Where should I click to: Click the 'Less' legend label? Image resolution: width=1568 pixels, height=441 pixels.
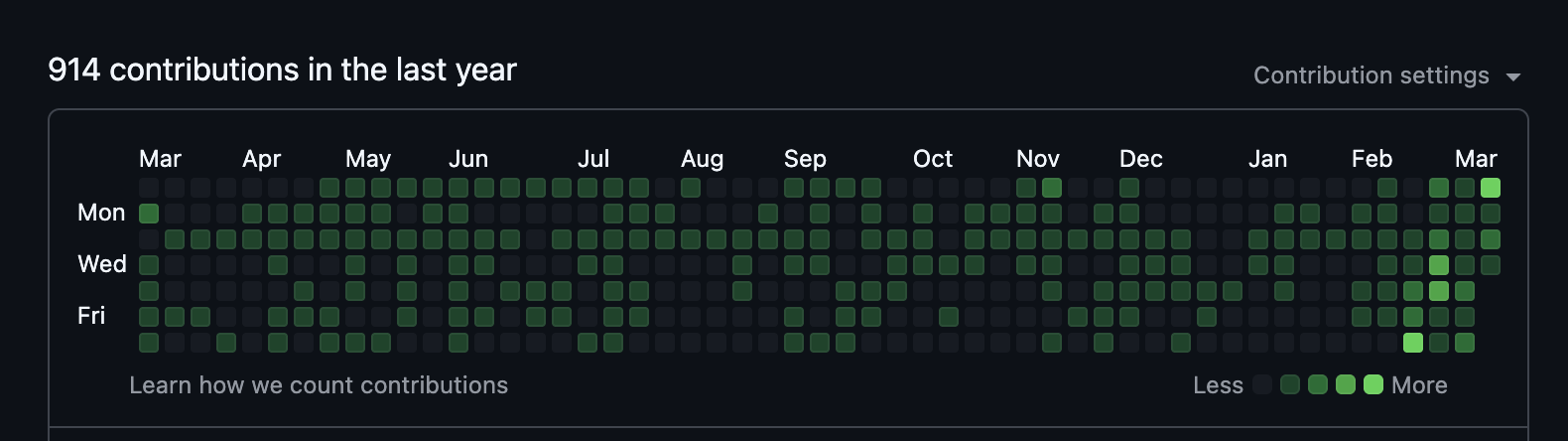point(1218,385)
